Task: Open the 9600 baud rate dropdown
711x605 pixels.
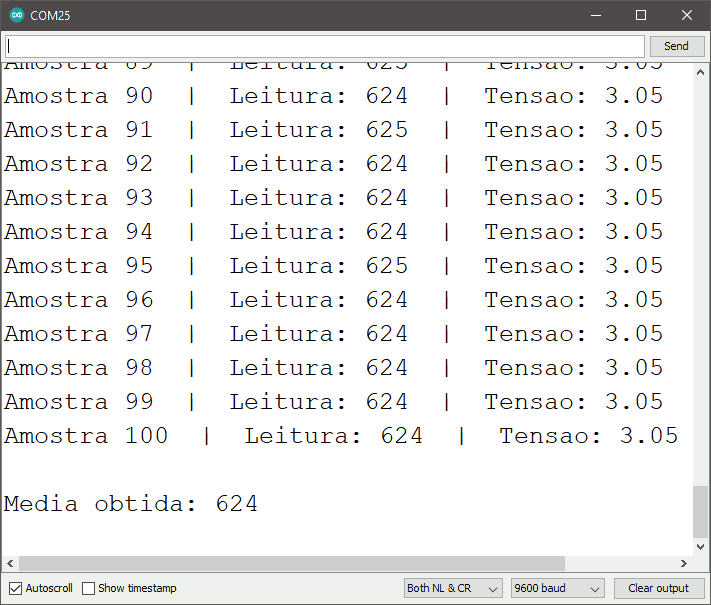Action: tap(558, 588)
